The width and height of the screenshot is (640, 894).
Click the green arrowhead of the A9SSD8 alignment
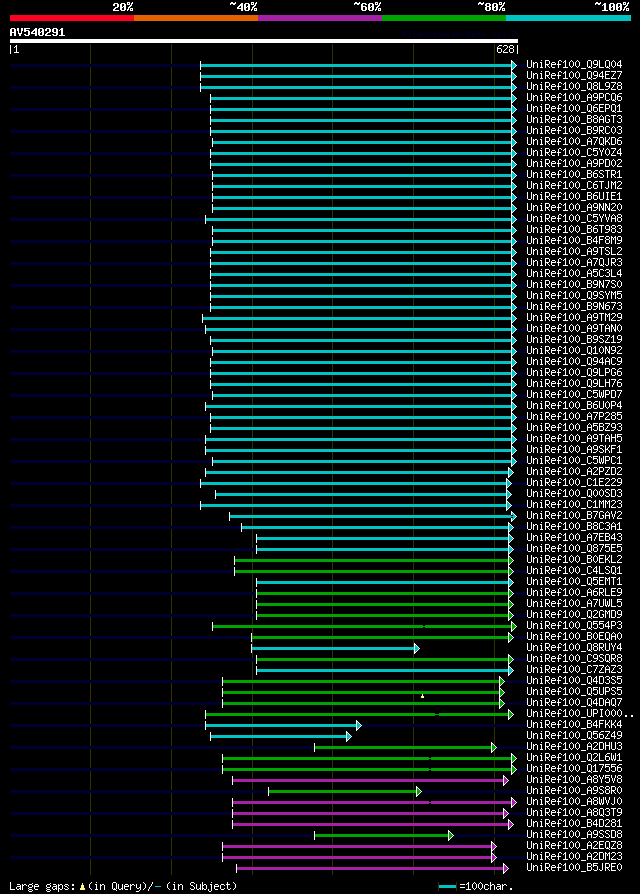tap(450, 835)
